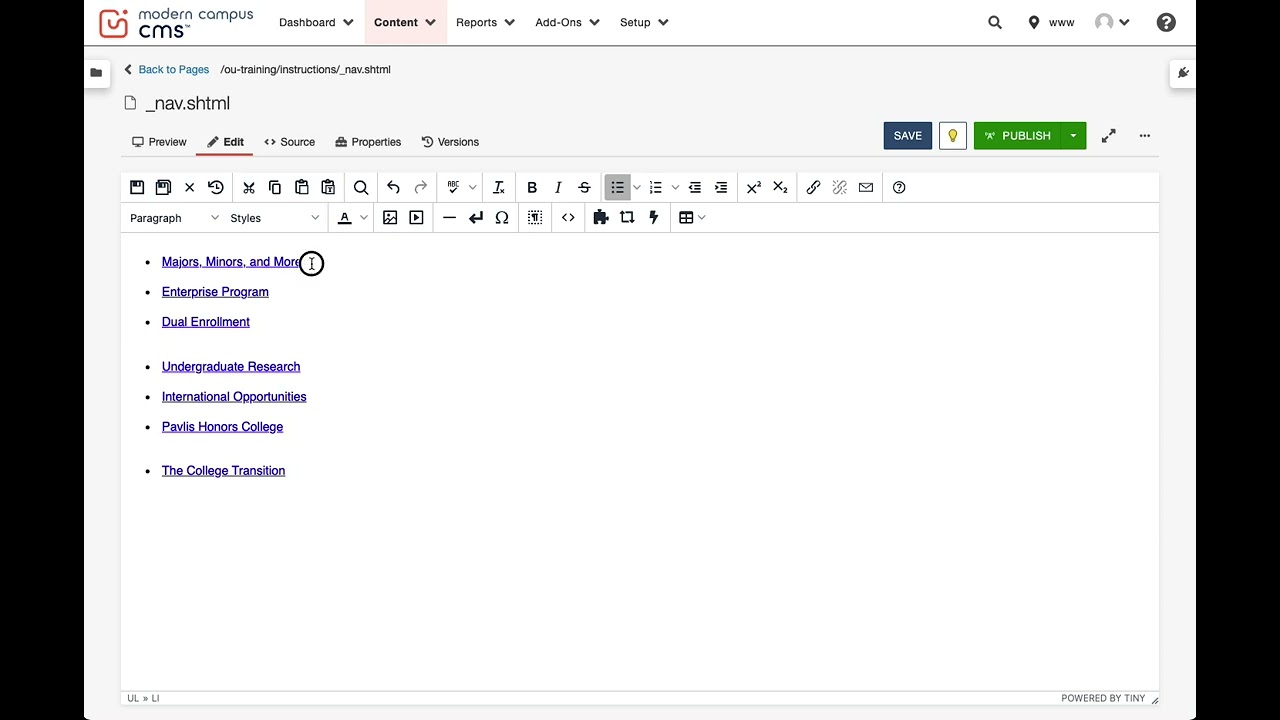Open find and replace magnifier icon
Screen dimensions: 1280x720
pos(361,187)
